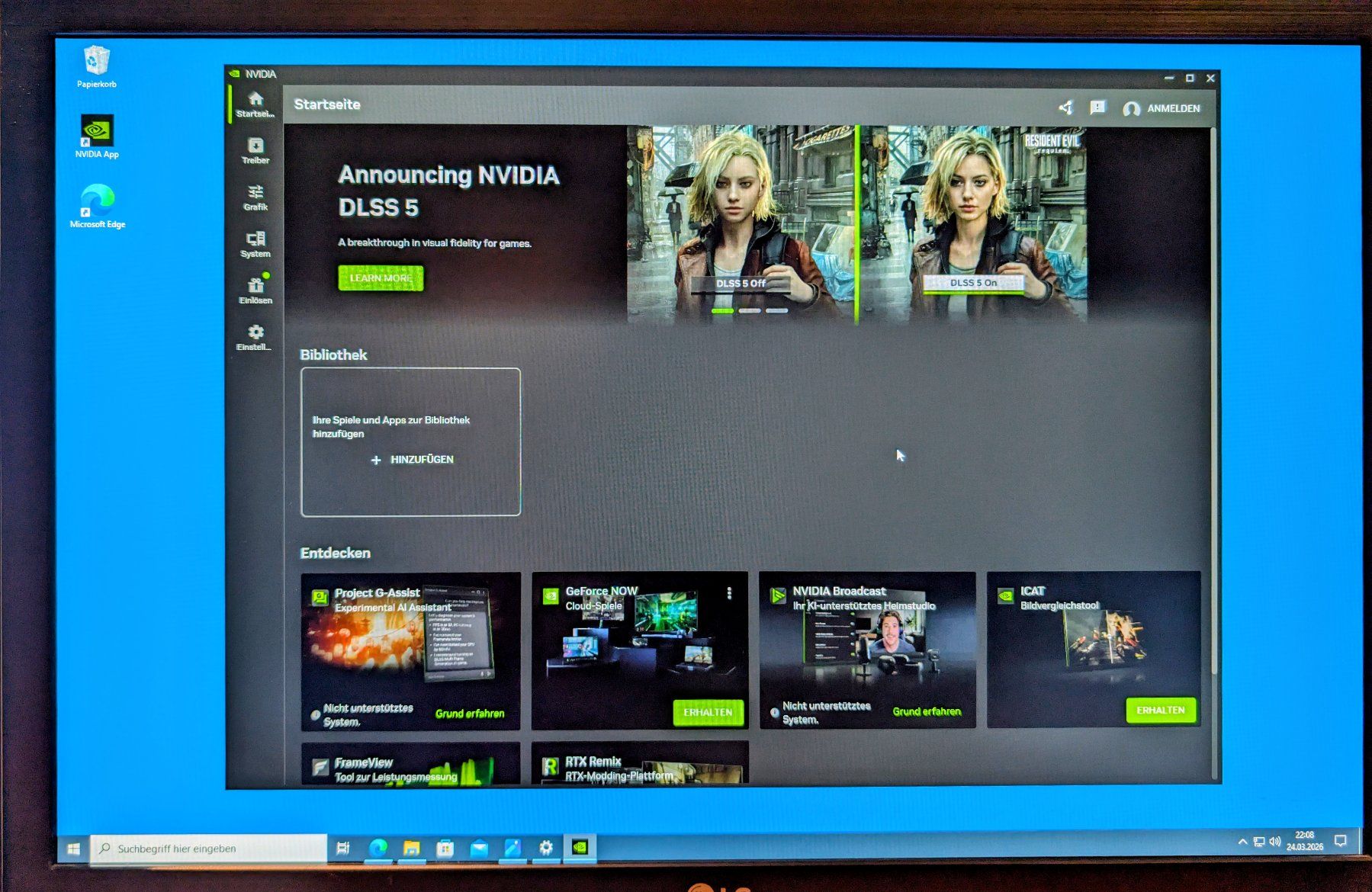Viewport: 1372px width, 892px height.
Task: Click the LEARN MORE button
Action: click(x=381, y=278)
